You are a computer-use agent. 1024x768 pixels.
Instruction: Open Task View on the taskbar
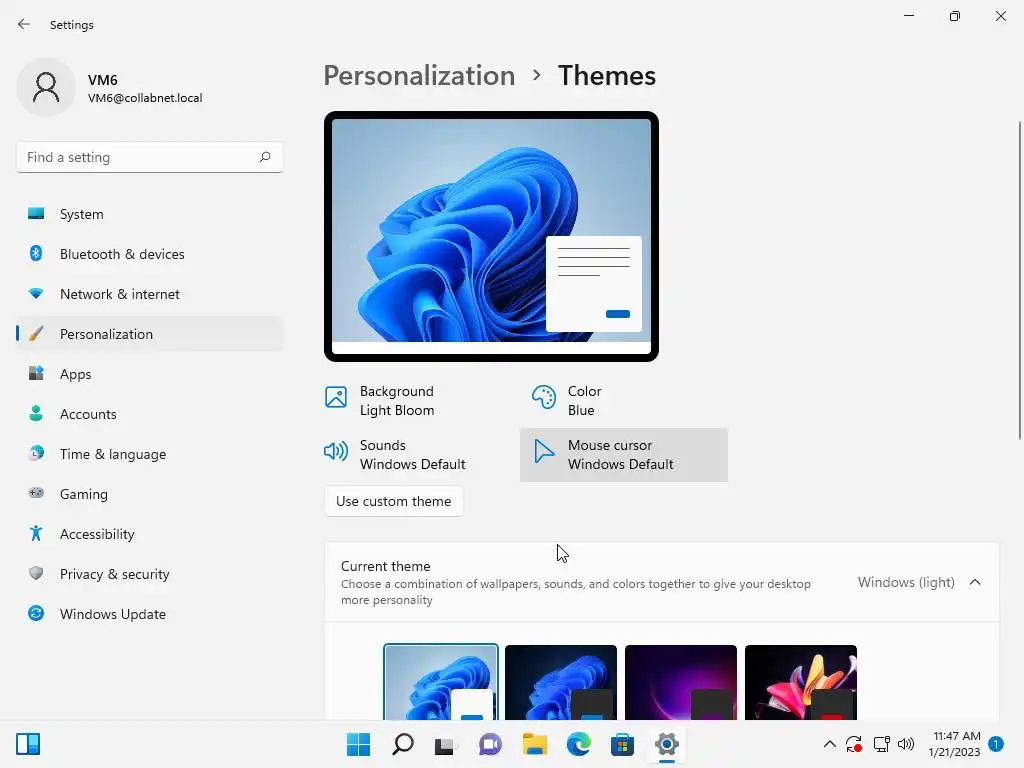point(447,744)
